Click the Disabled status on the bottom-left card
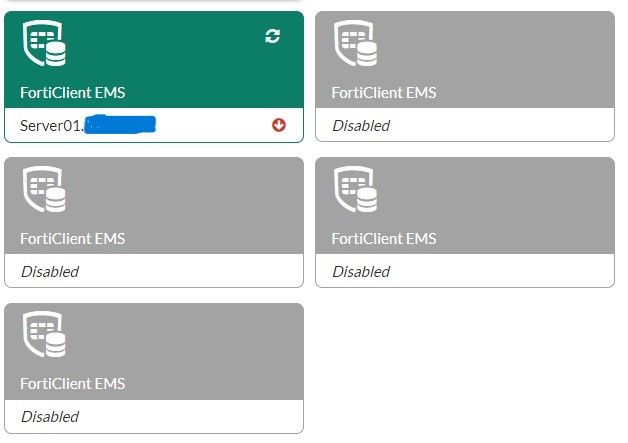The image size is (628, 443). [x=49, y=416]
